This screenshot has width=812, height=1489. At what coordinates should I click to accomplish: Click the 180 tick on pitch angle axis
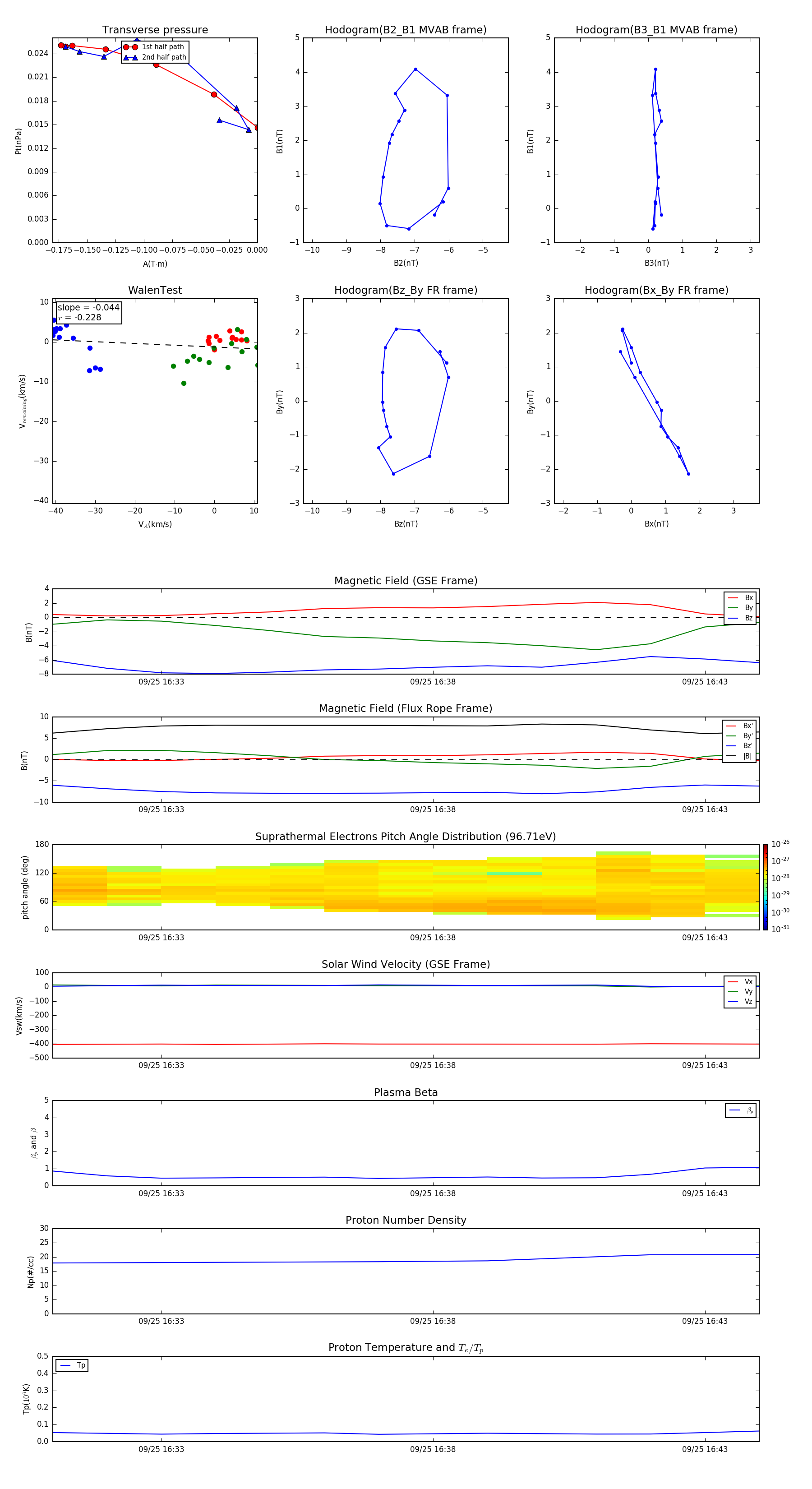(x=42, y=845)
